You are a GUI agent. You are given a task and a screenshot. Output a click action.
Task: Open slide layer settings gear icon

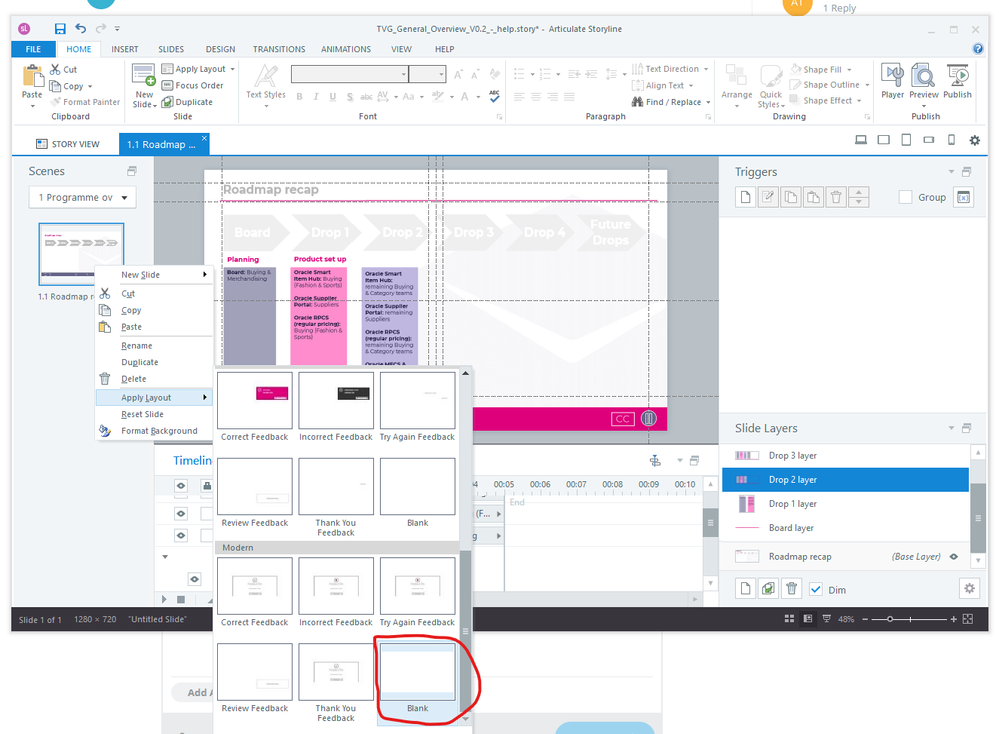tap(968, 589)
